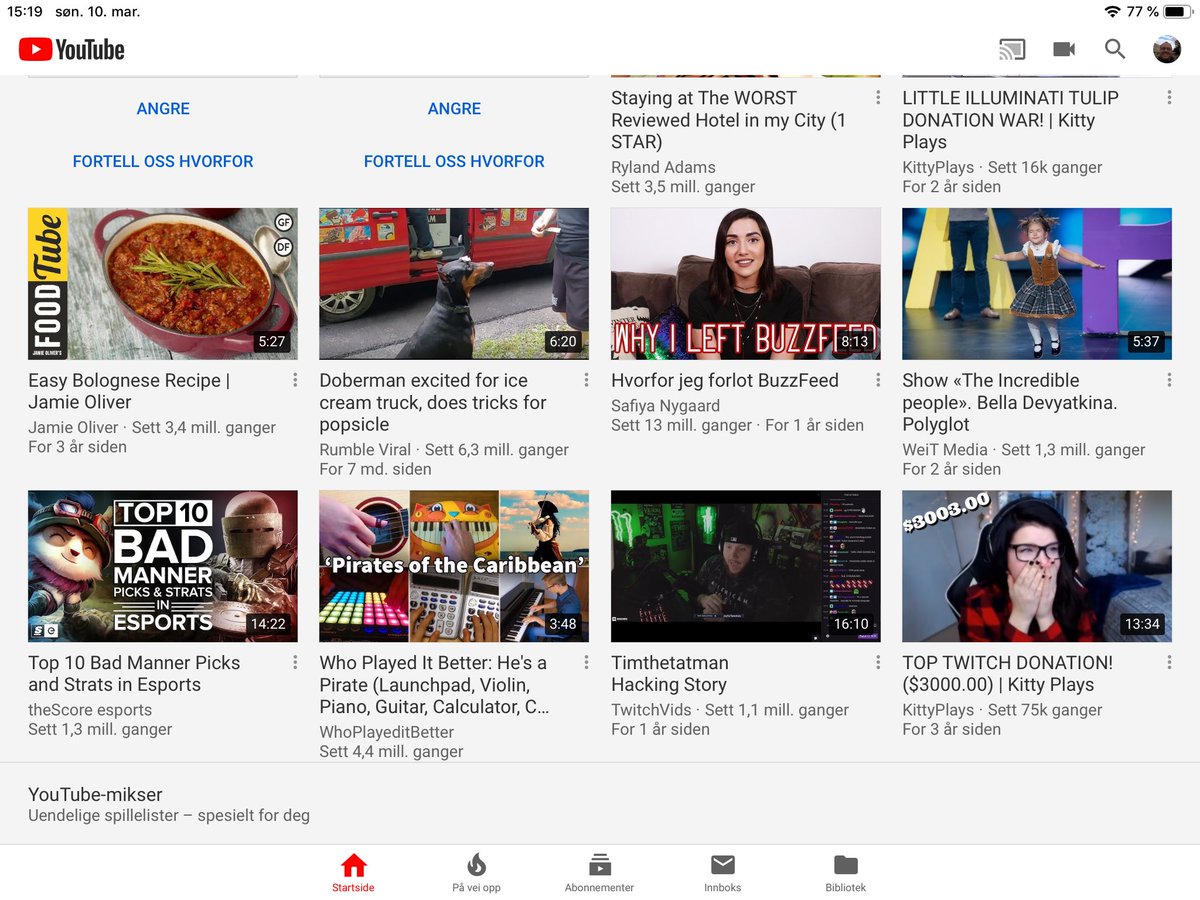
Task: Tap the 15:19 clock in status bar
Action: pos(27,12)
